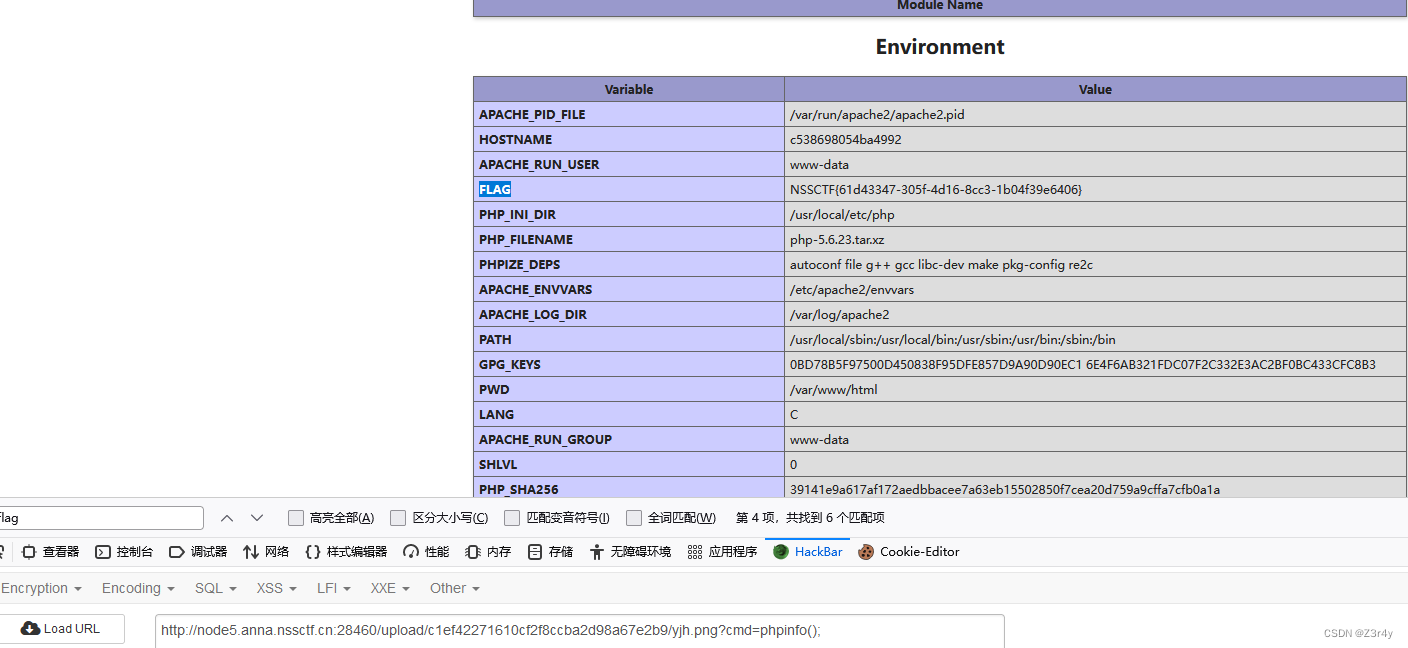Viewport: 1408px width, 648px height.
Task: Toggle the 全词匹配 whole word checkbox
Action: 634,517
